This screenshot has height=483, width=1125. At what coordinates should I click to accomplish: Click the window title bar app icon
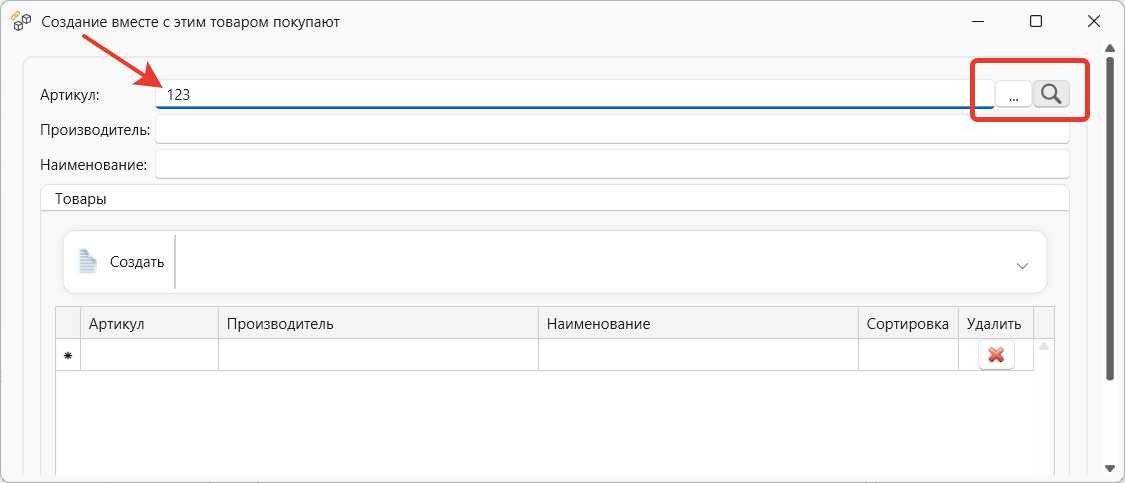coord(22,22)
